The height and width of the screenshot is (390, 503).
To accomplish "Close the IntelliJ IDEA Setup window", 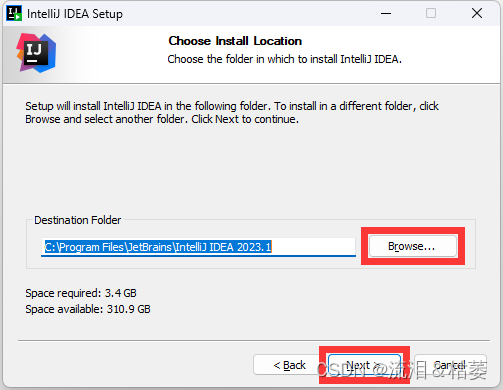I will click(x=477, y=13).
